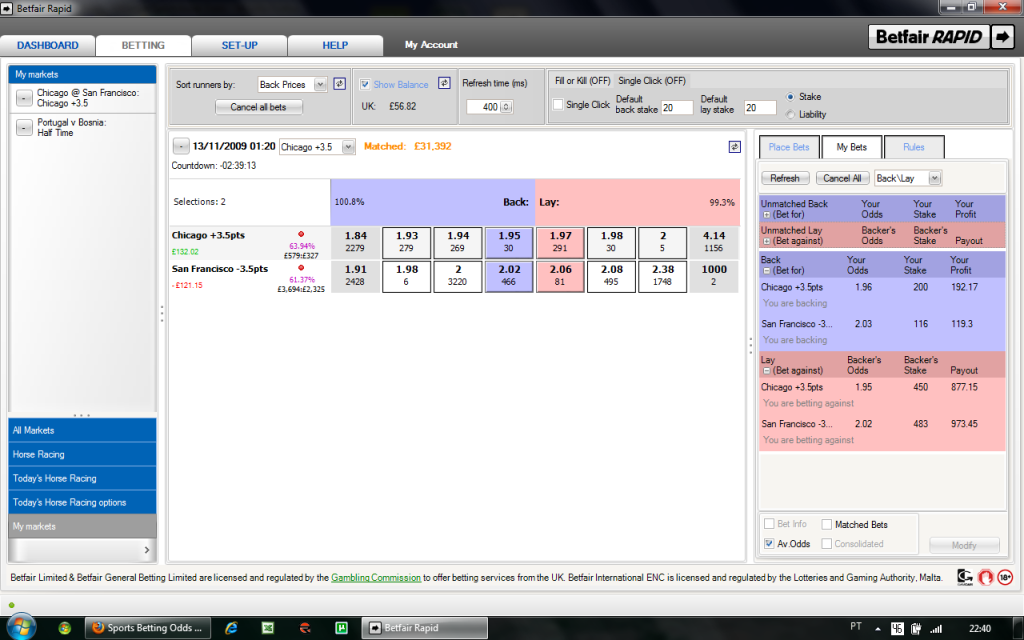Switch to the Place Bets tab

788,147
